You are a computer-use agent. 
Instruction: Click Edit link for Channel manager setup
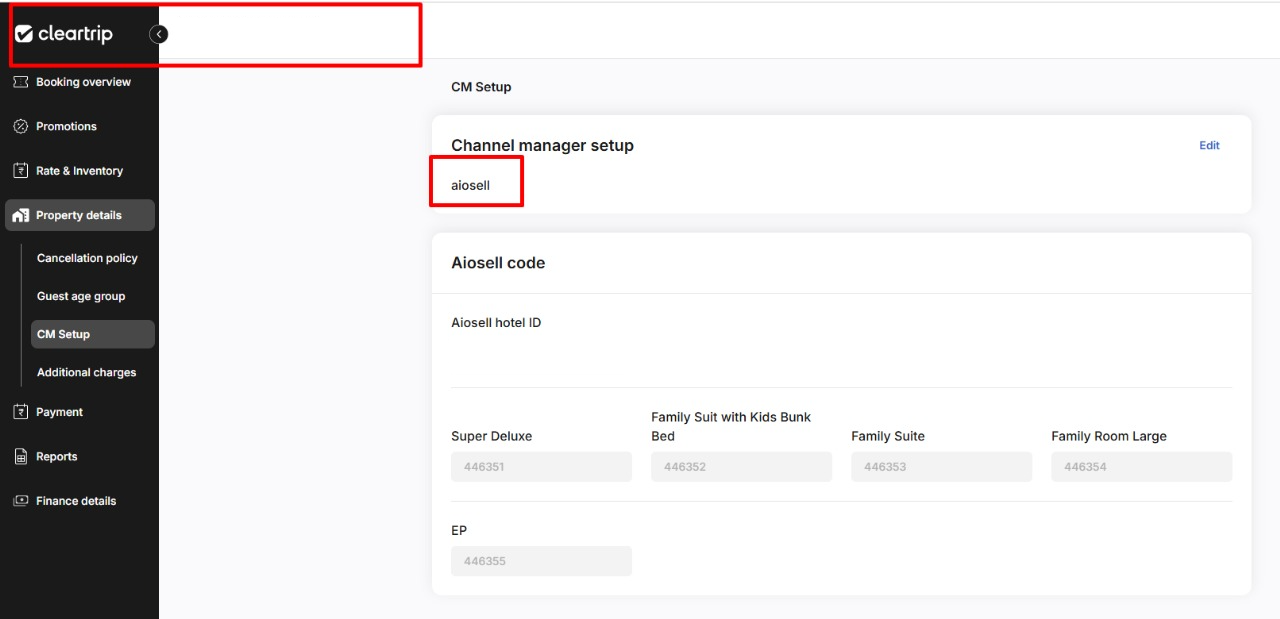(x=1209, y=145)
